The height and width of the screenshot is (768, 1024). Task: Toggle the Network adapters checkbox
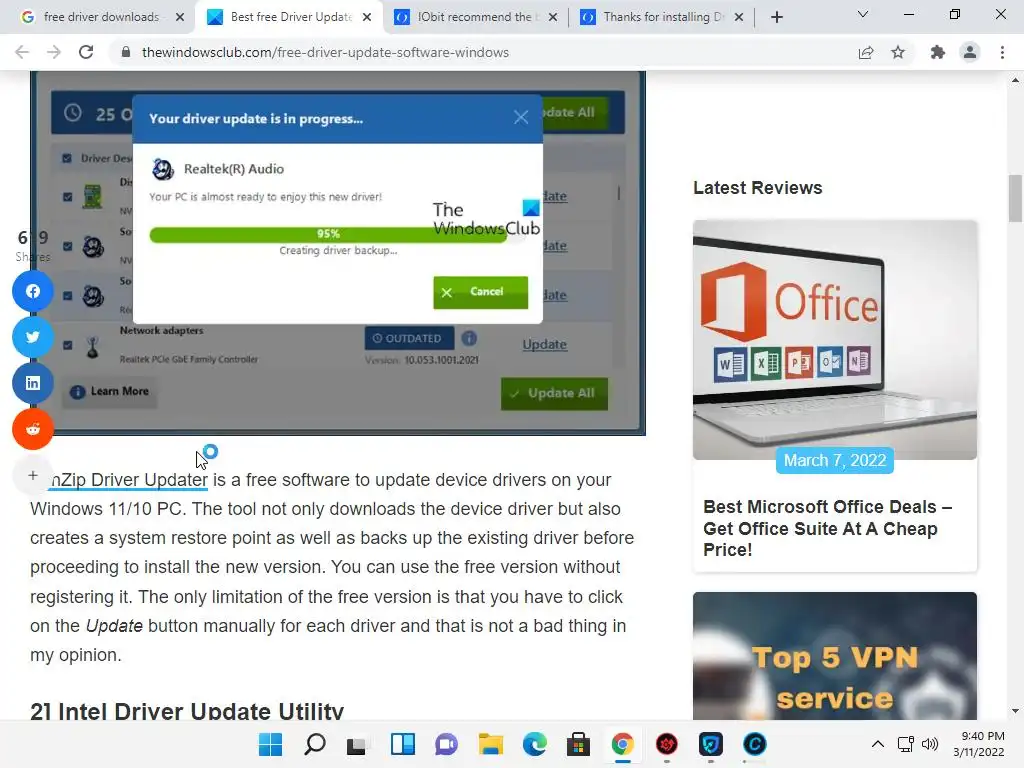tap(67, 345)
